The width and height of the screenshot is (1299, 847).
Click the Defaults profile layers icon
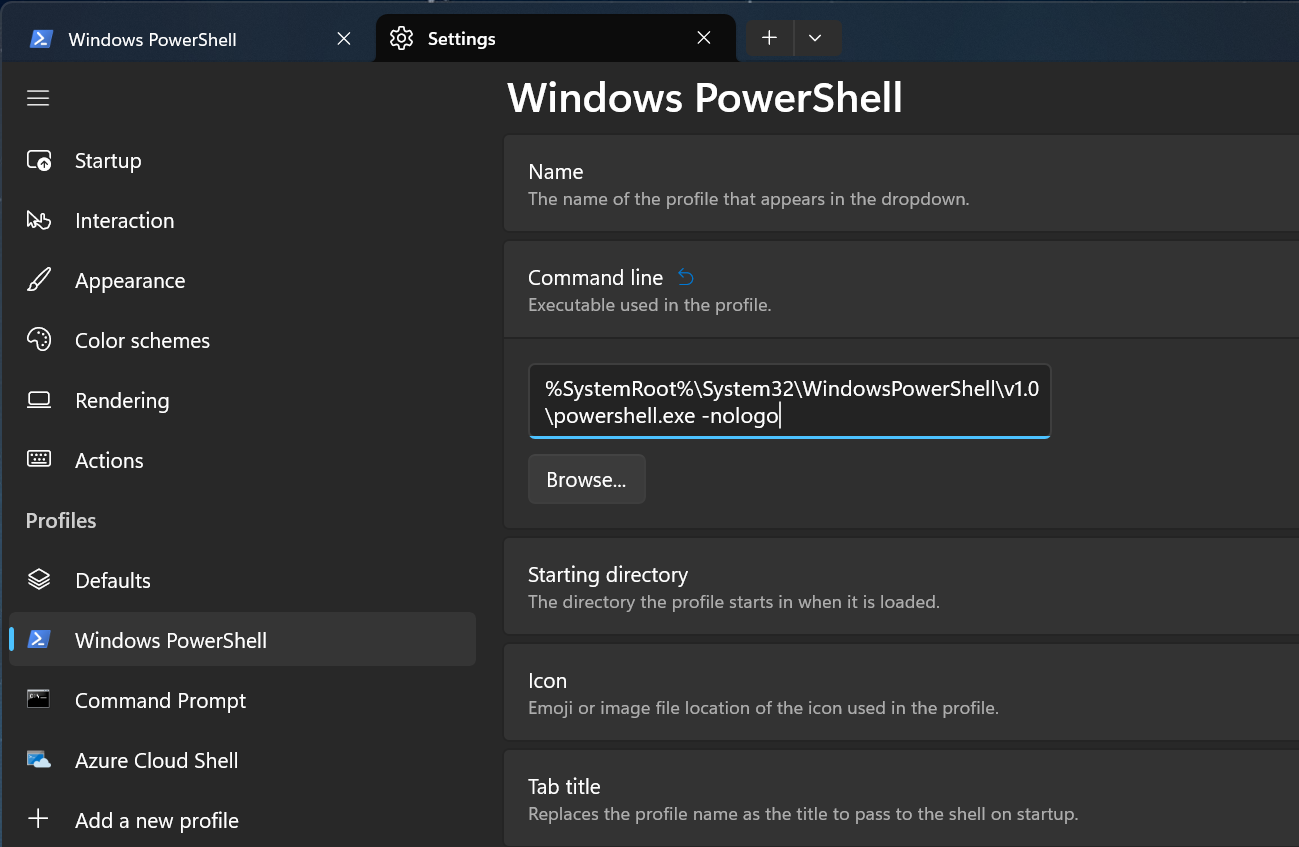(38, 580)
